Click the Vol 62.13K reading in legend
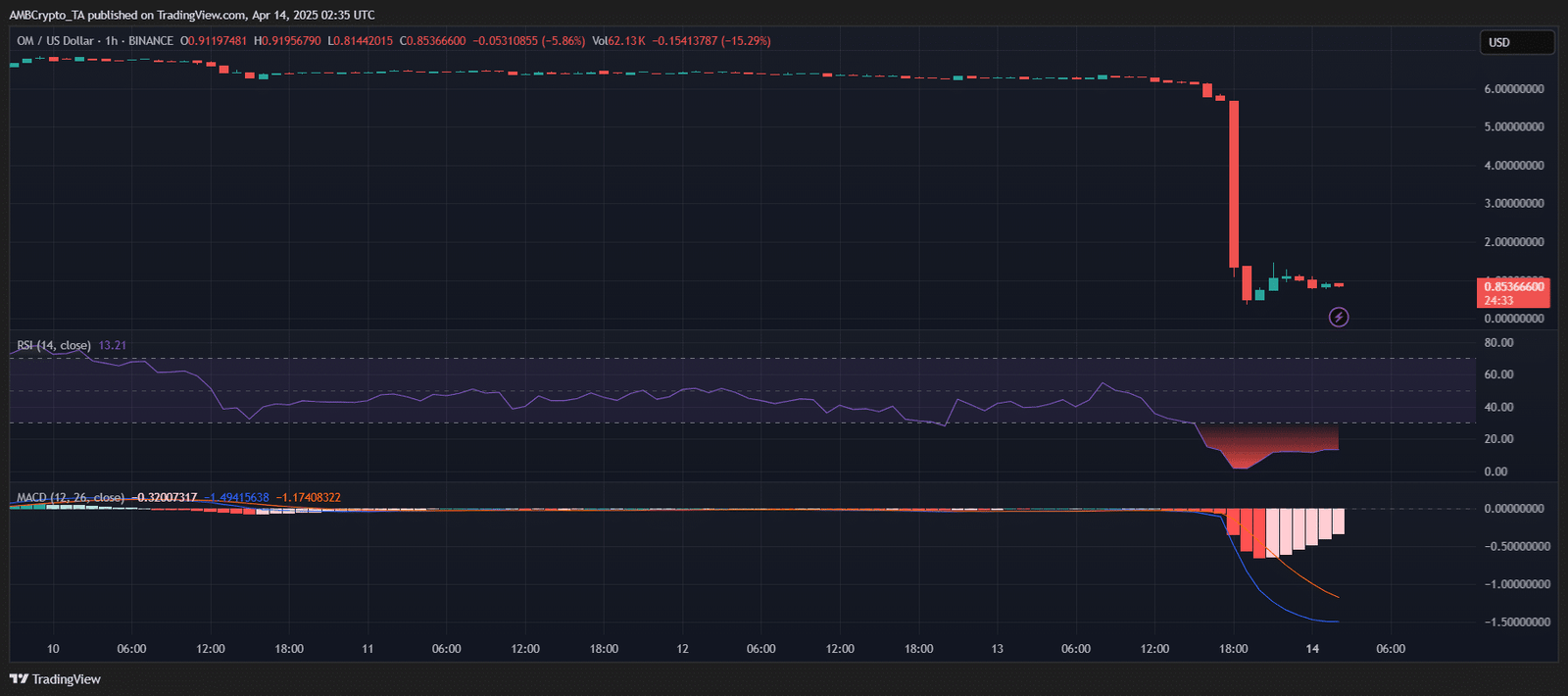Image resolution: width=1568 pixels, height=696 pixels. tap(618, 41)
